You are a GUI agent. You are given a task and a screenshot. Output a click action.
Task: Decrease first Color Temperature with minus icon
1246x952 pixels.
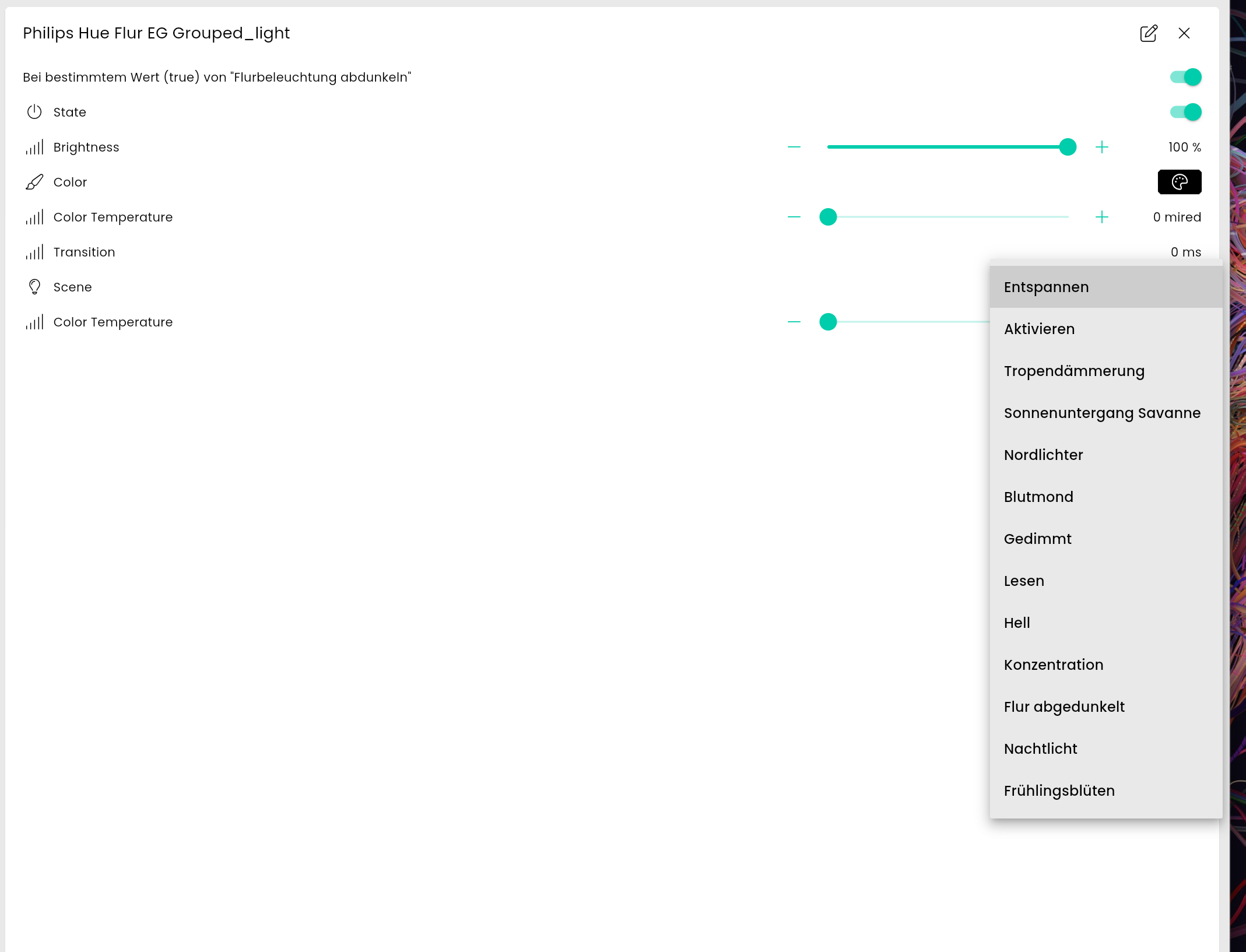pos(794,217)
